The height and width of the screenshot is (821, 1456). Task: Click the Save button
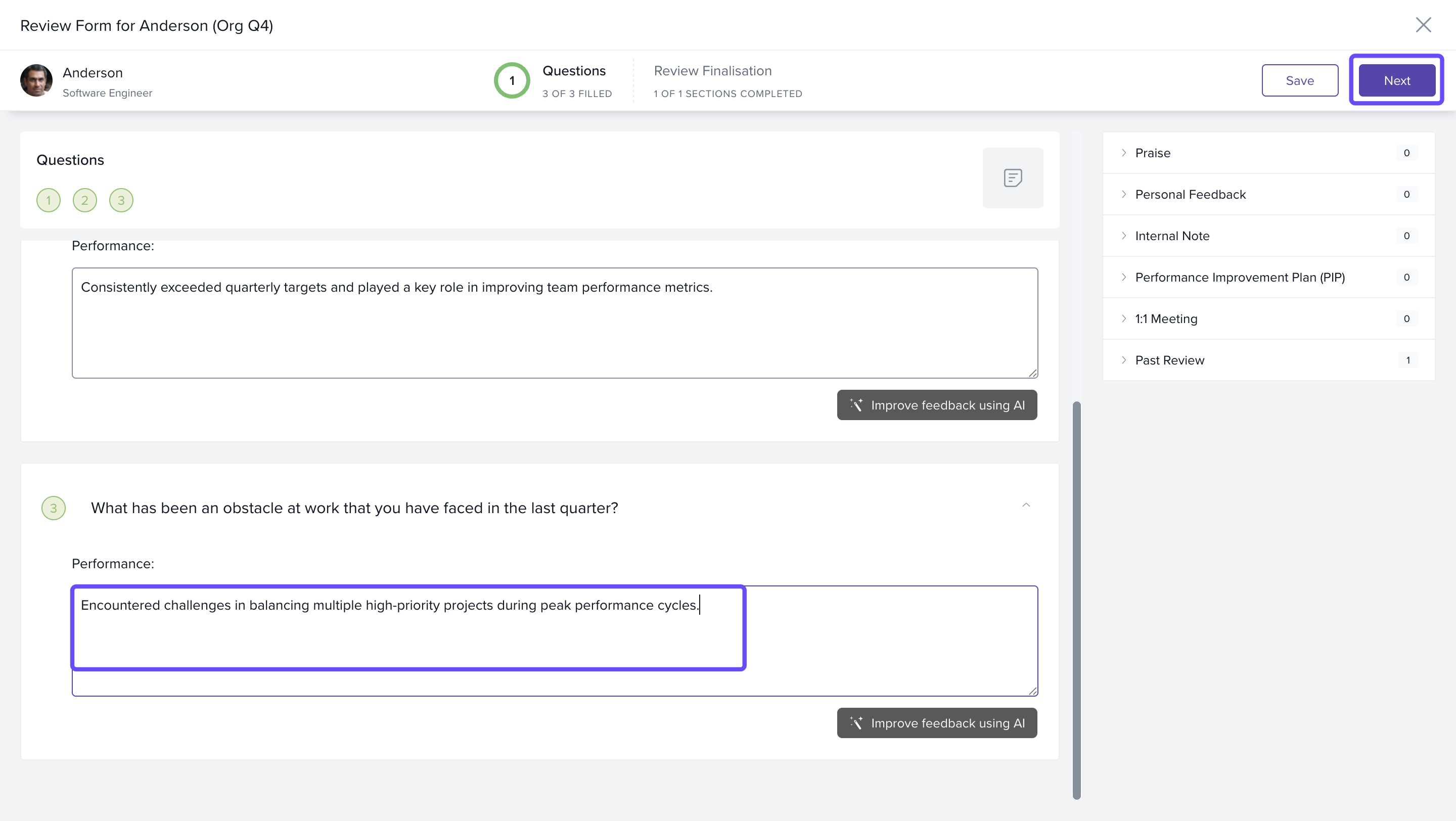[1299, 80]
